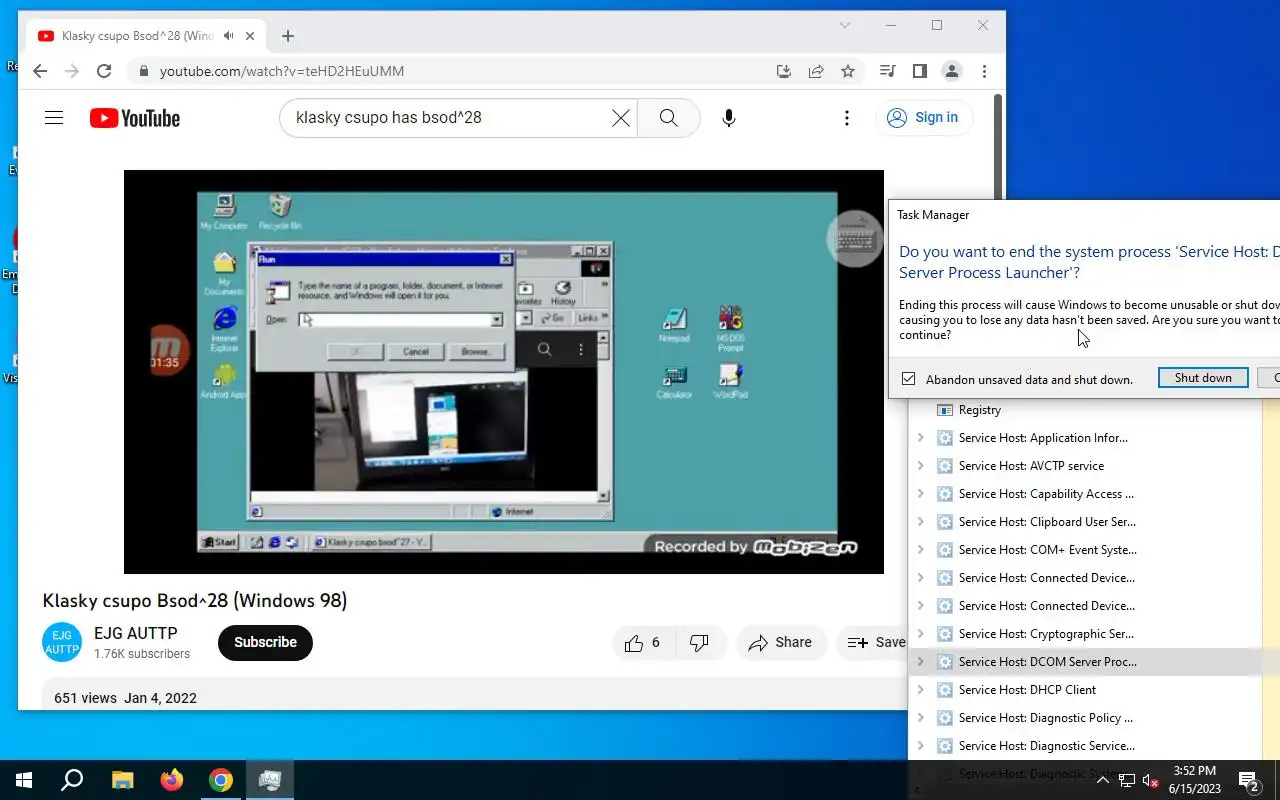
Task: Open Chrome three-dot menu
Action: click(x=984, y=71)
